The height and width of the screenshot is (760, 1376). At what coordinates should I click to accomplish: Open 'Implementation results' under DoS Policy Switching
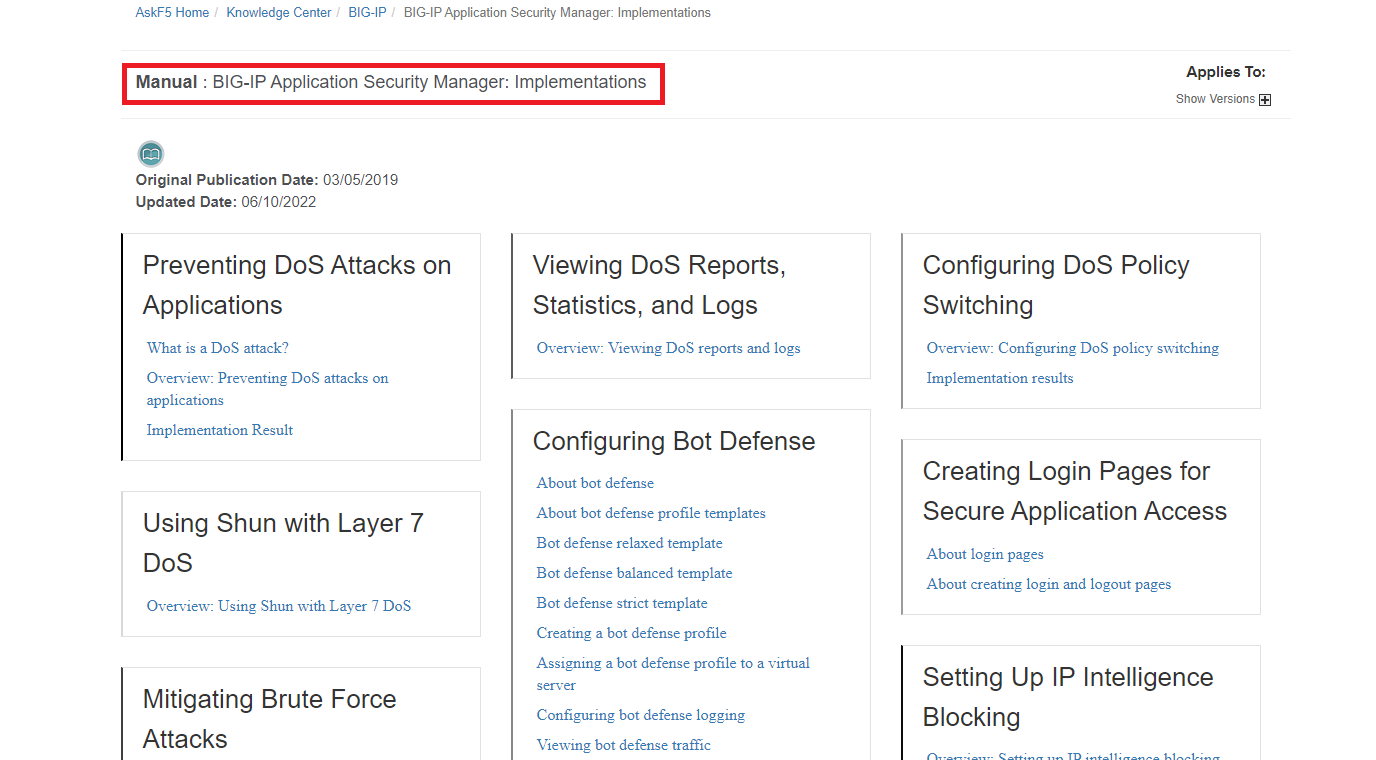[1000, 378]
